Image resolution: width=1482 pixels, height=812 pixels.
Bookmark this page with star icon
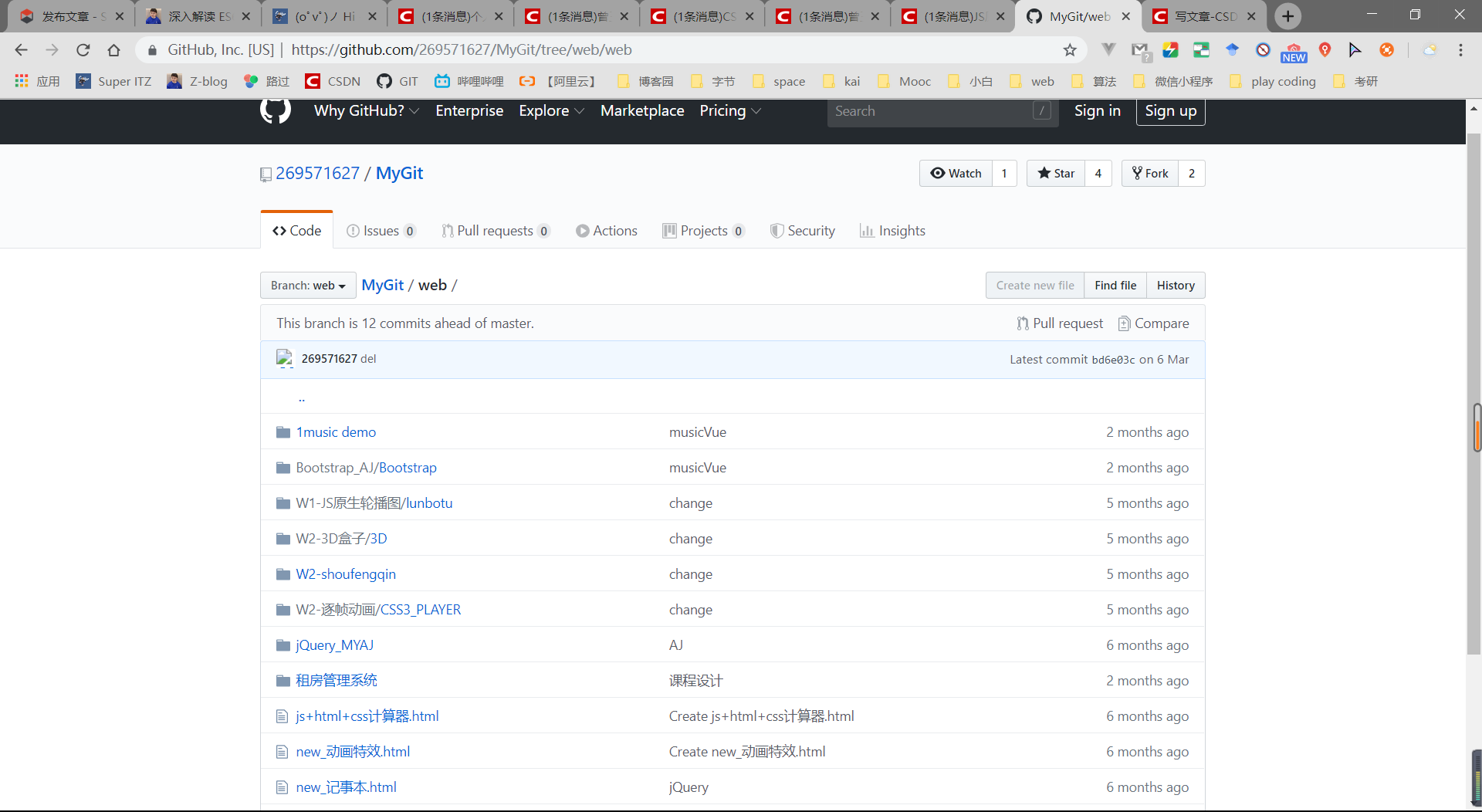[1070, 50]
